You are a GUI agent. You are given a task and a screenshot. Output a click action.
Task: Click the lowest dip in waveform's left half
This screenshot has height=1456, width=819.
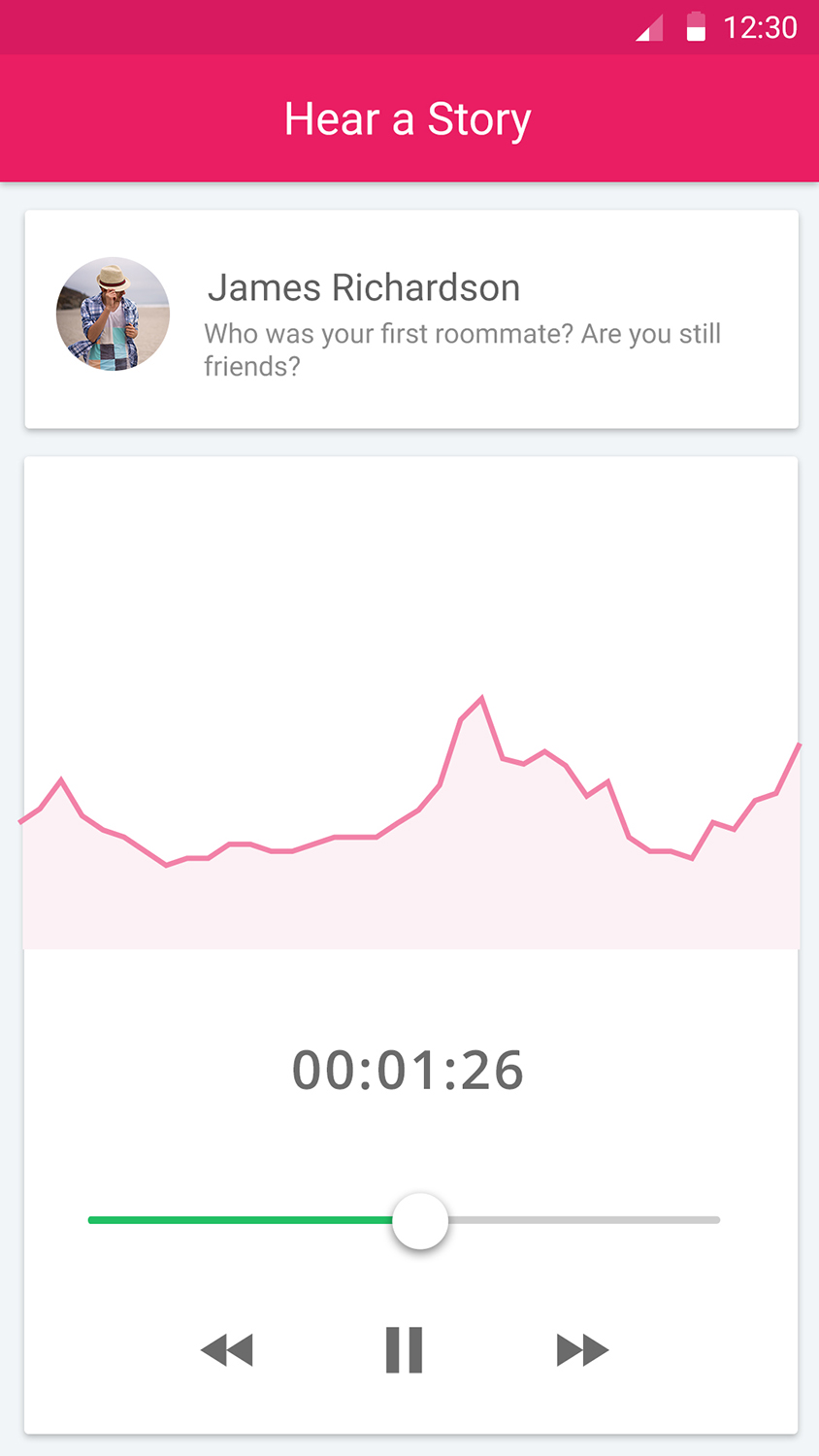tap(166, 864)
